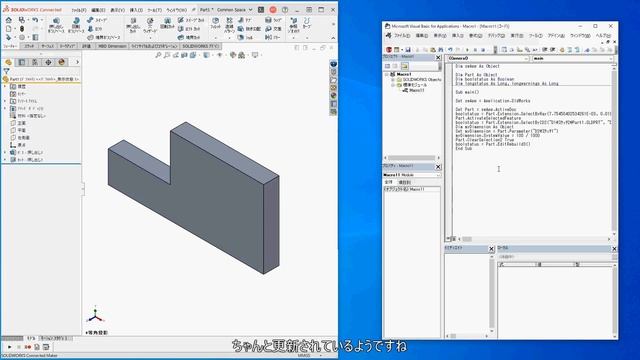Viewport: 640px width, 360px height.
Task: Open SOLIDWORKS Insert menu
Action: coord(136,10)
